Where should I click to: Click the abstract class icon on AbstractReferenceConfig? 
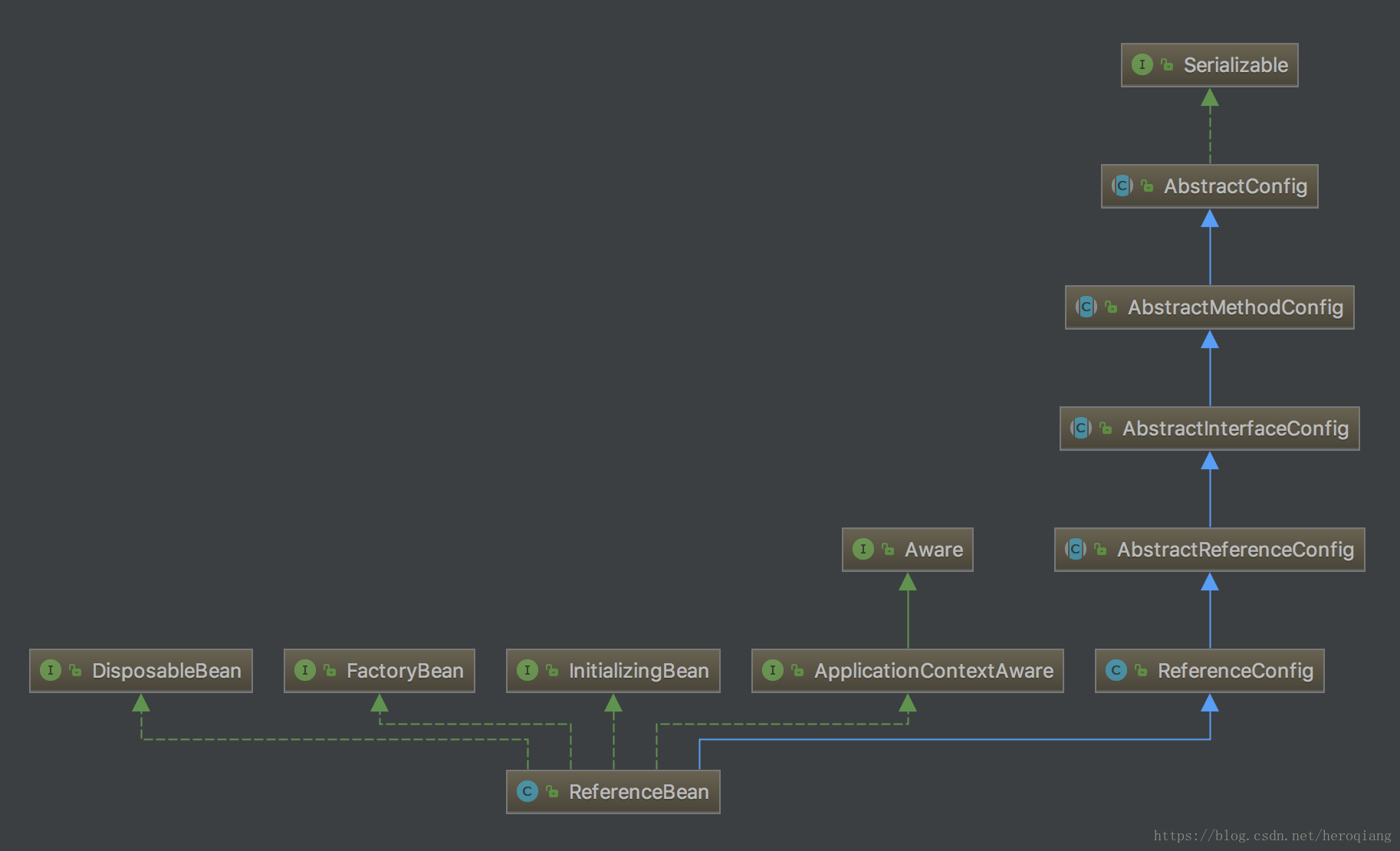(x=1075, y=549)
